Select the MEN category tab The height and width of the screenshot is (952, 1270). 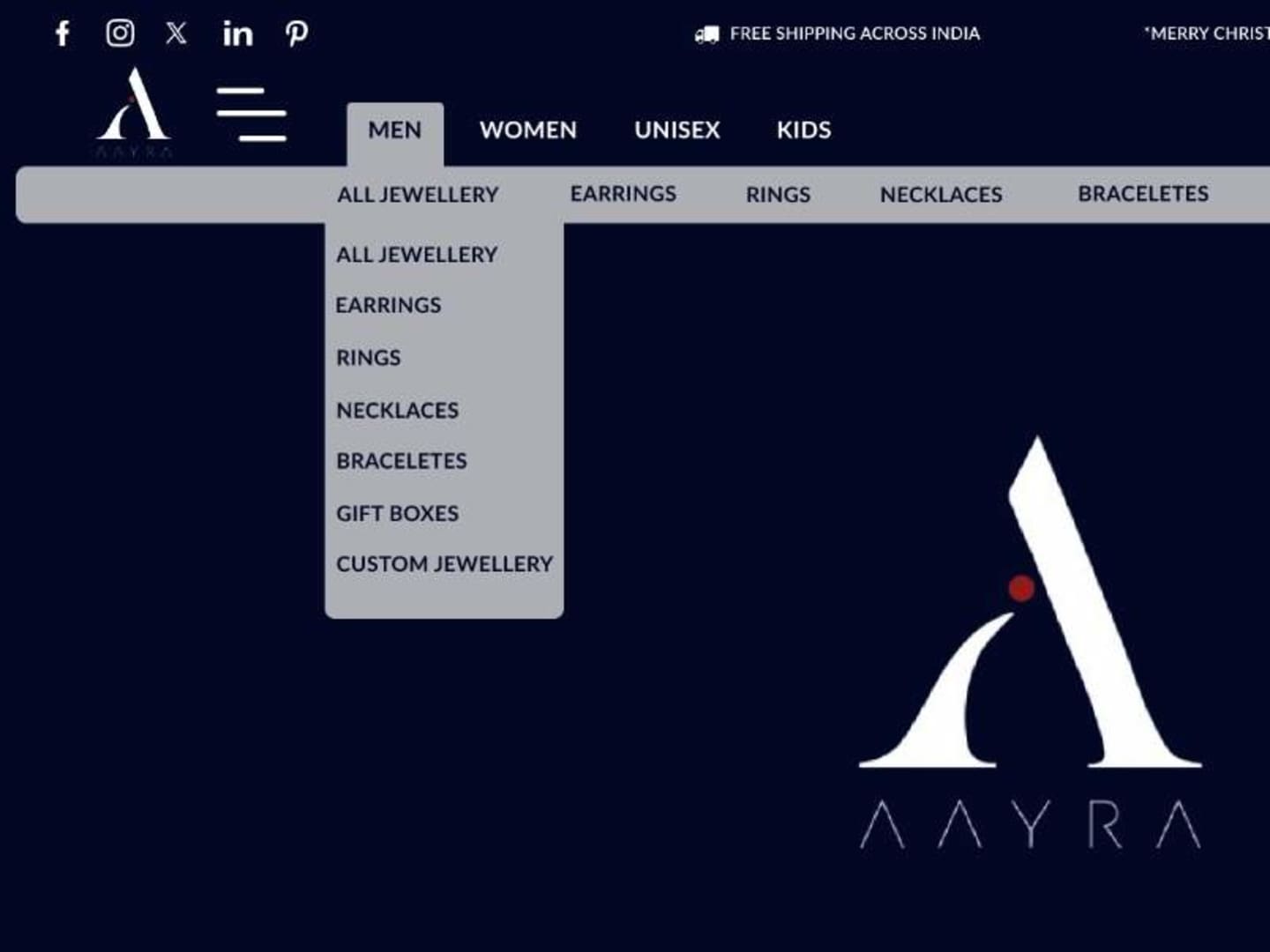394,130
